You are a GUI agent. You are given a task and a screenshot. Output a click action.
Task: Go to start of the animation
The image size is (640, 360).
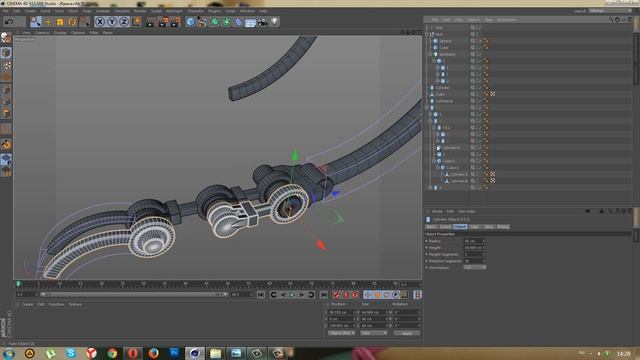pyautogui.click(x=261, y=294)
